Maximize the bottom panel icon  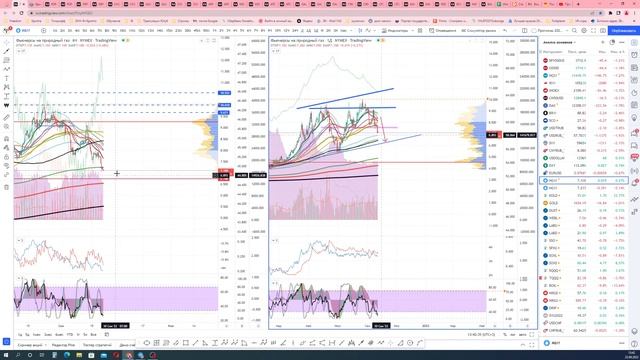pyautogui.click(x=532, y=345)
